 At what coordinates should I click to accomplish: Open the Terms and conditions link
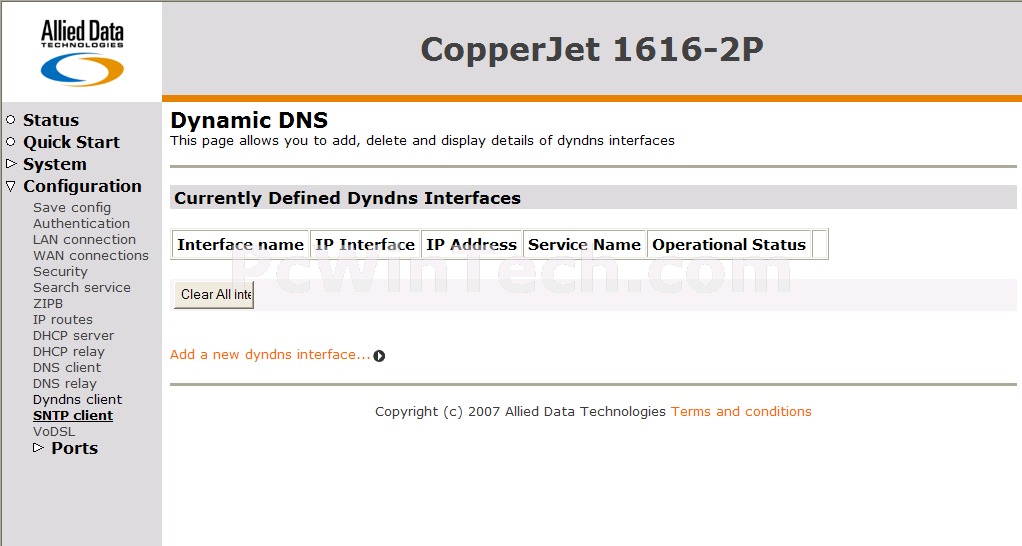pyautogui.click(x=741, y=412)
